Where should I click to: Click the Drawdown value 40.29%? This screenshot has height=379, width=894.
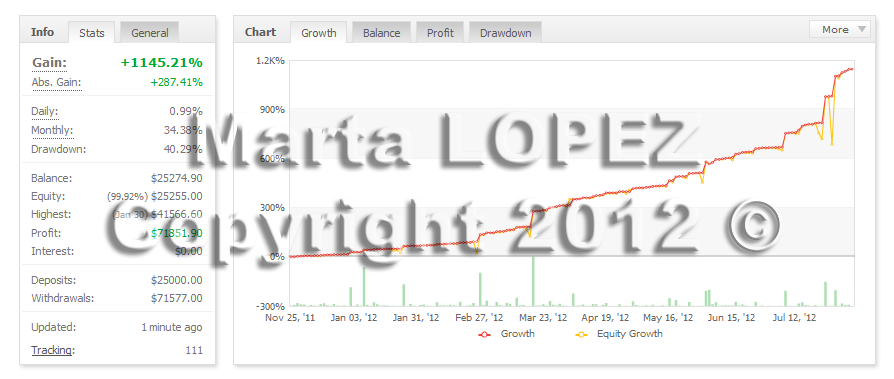click(186, 149)
